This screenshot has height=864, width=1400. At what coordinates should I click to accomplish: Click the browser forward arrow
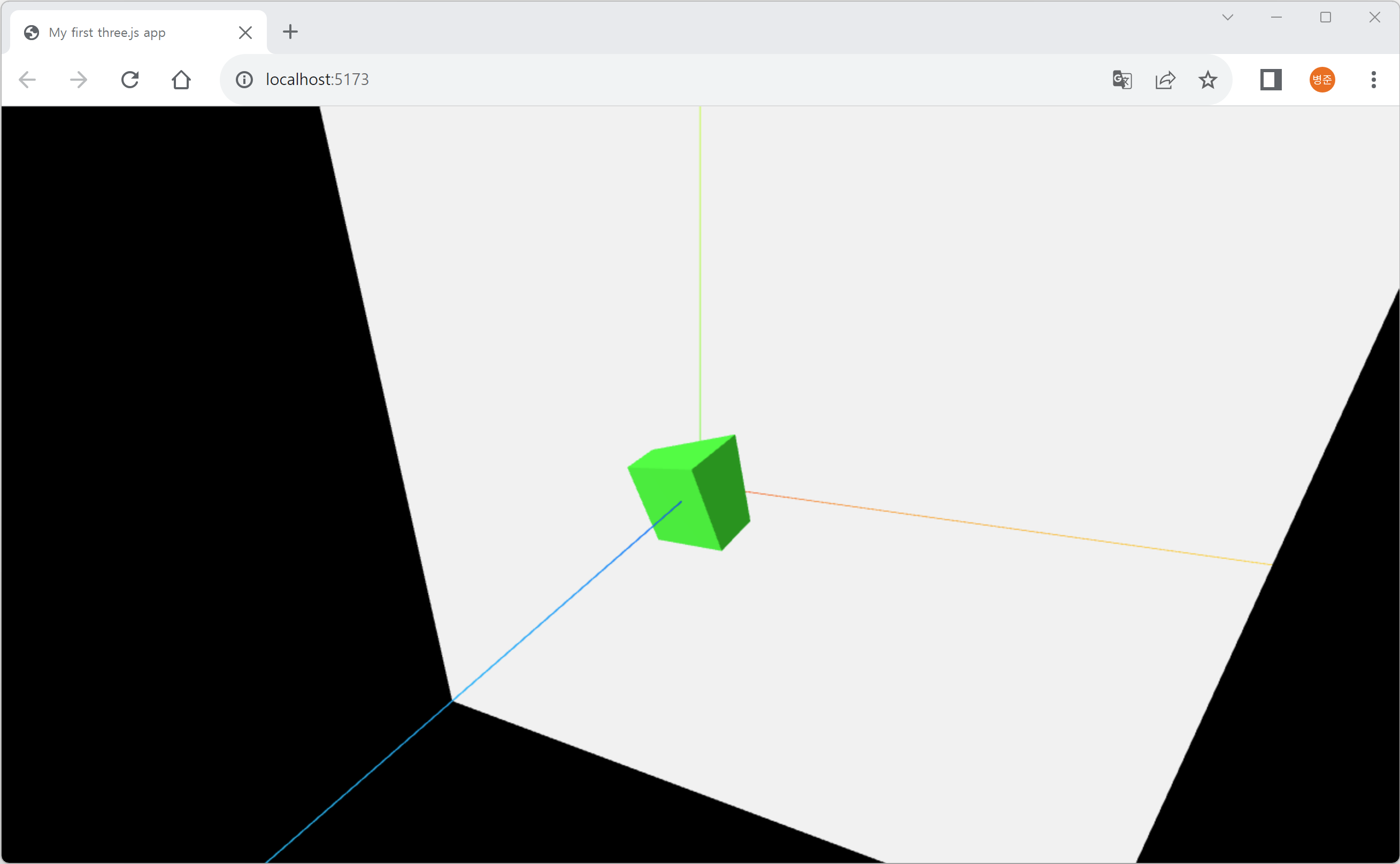tap(78, 80)
